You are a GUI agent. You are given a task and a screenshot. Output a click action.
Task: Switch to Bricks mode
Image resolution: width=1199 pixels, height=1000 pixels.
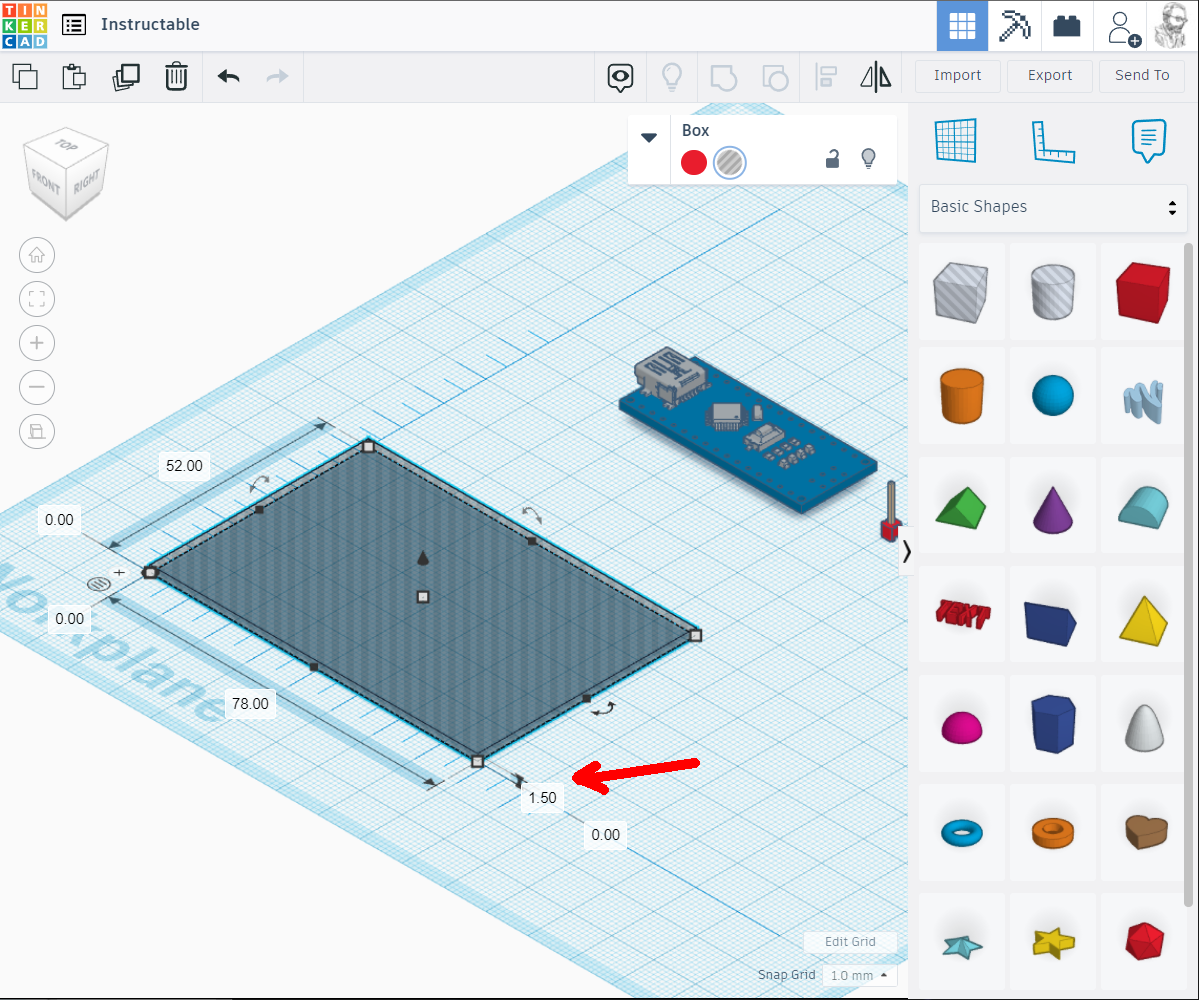pyautogui.click(x=1067, y=26)
